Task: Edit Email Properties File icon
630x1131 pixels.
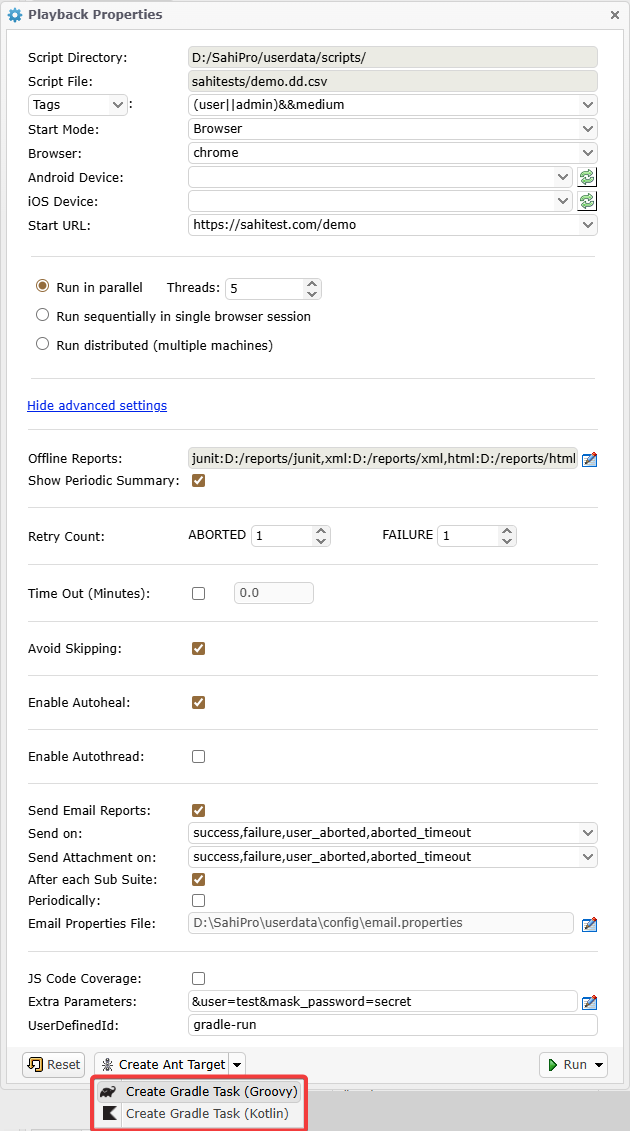Action: pos(589,924)
